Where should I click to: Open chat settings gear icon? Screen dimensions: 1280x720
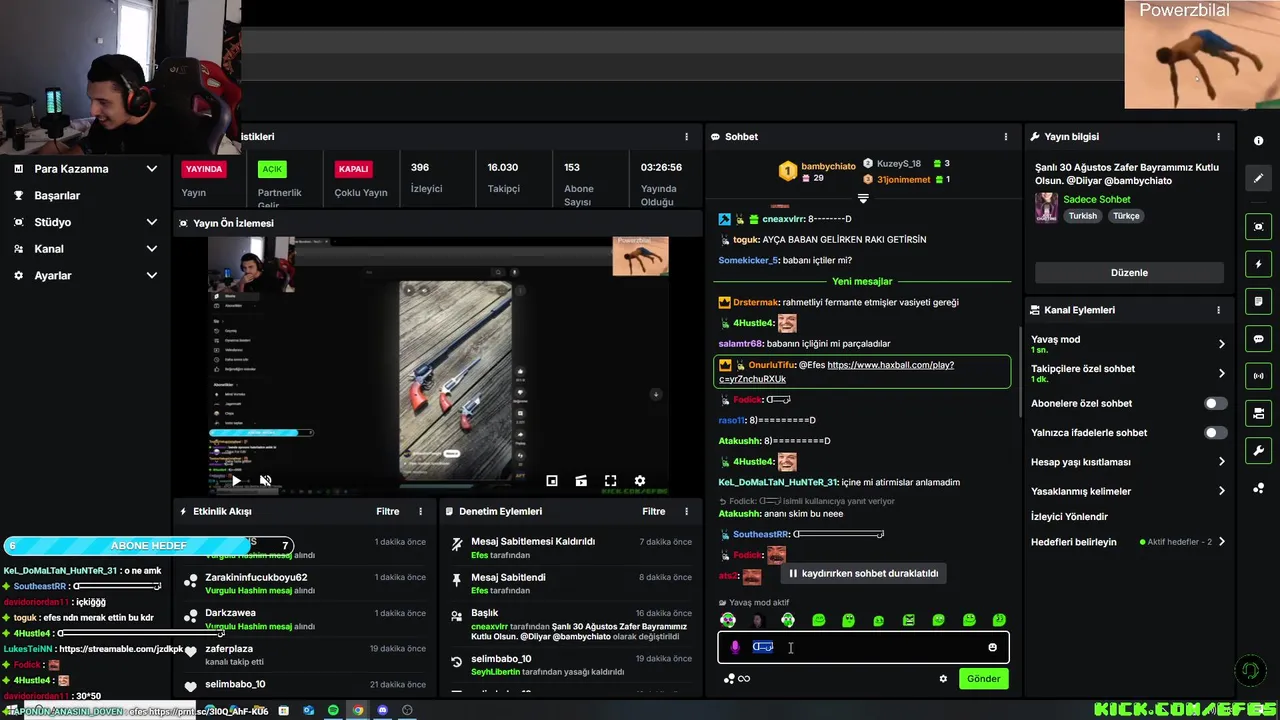click(x=942, y=678)
